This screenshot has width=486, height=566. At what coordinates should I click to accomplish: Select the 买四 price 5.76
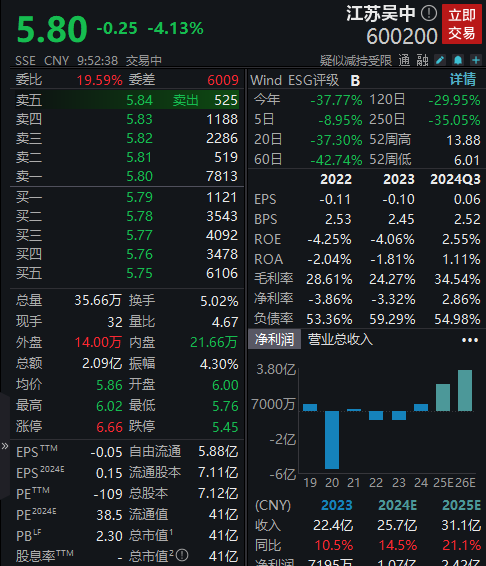pyautogui.click(x=139, y=254)
